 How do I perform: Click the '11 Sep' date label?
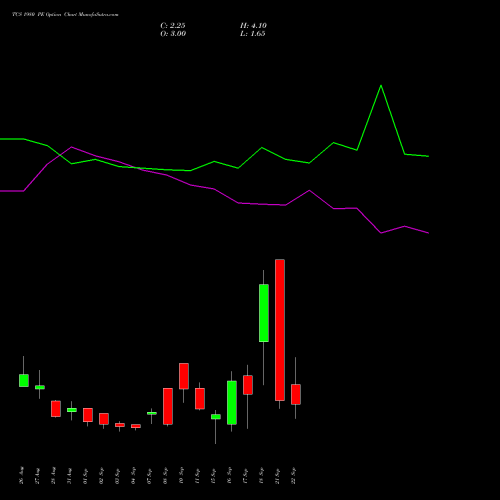click(198, 475)
